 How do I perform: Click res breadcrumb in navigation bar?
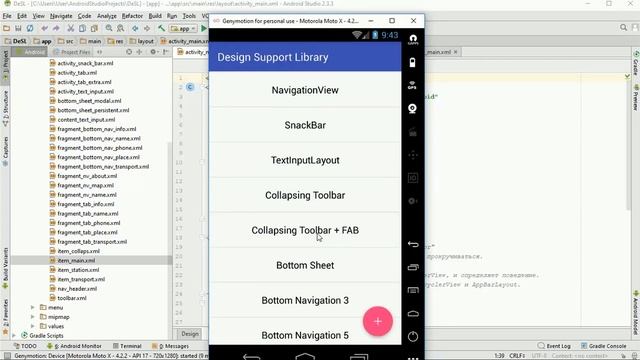tap(116, 41)
